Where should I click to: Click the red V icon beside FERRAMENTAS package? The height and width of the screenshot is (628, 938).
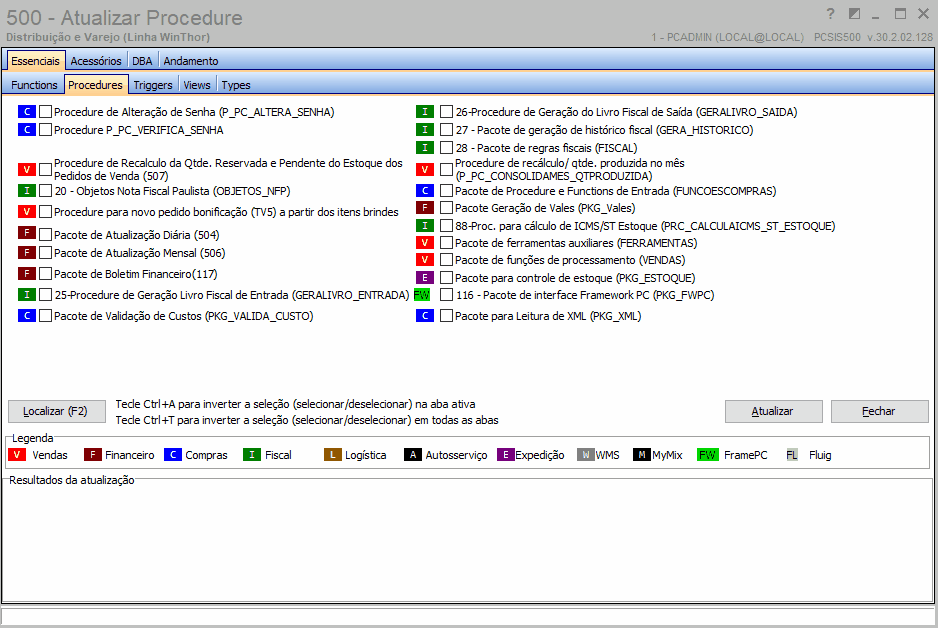click(x=425, y=242)
